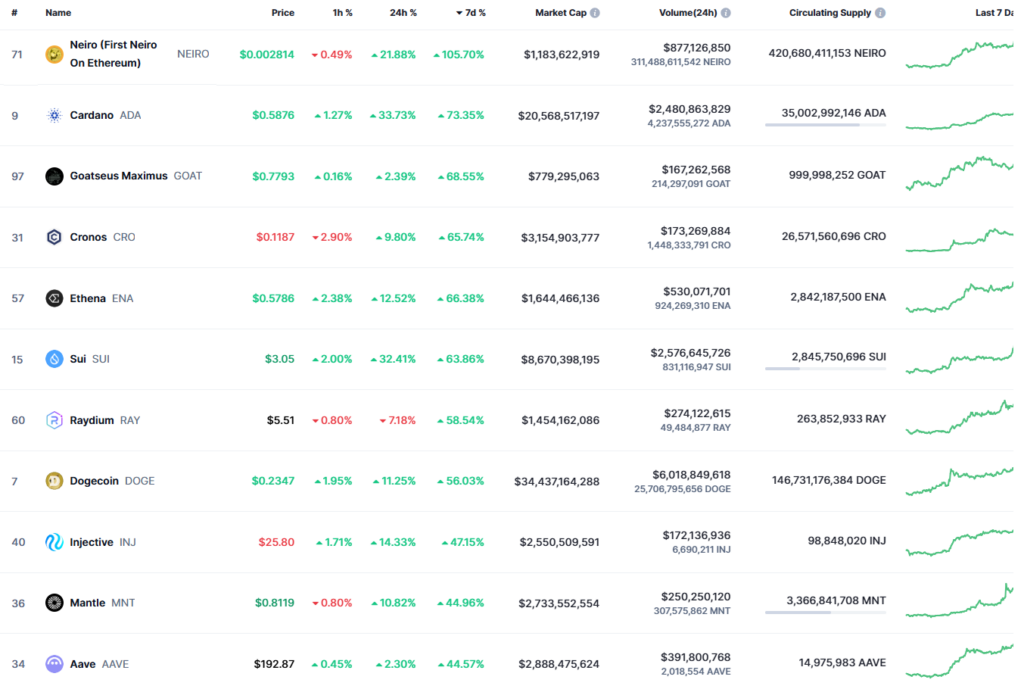Open the Cardano coin page link
Screen dimensions: 1024x689
[x=91, y=116]
